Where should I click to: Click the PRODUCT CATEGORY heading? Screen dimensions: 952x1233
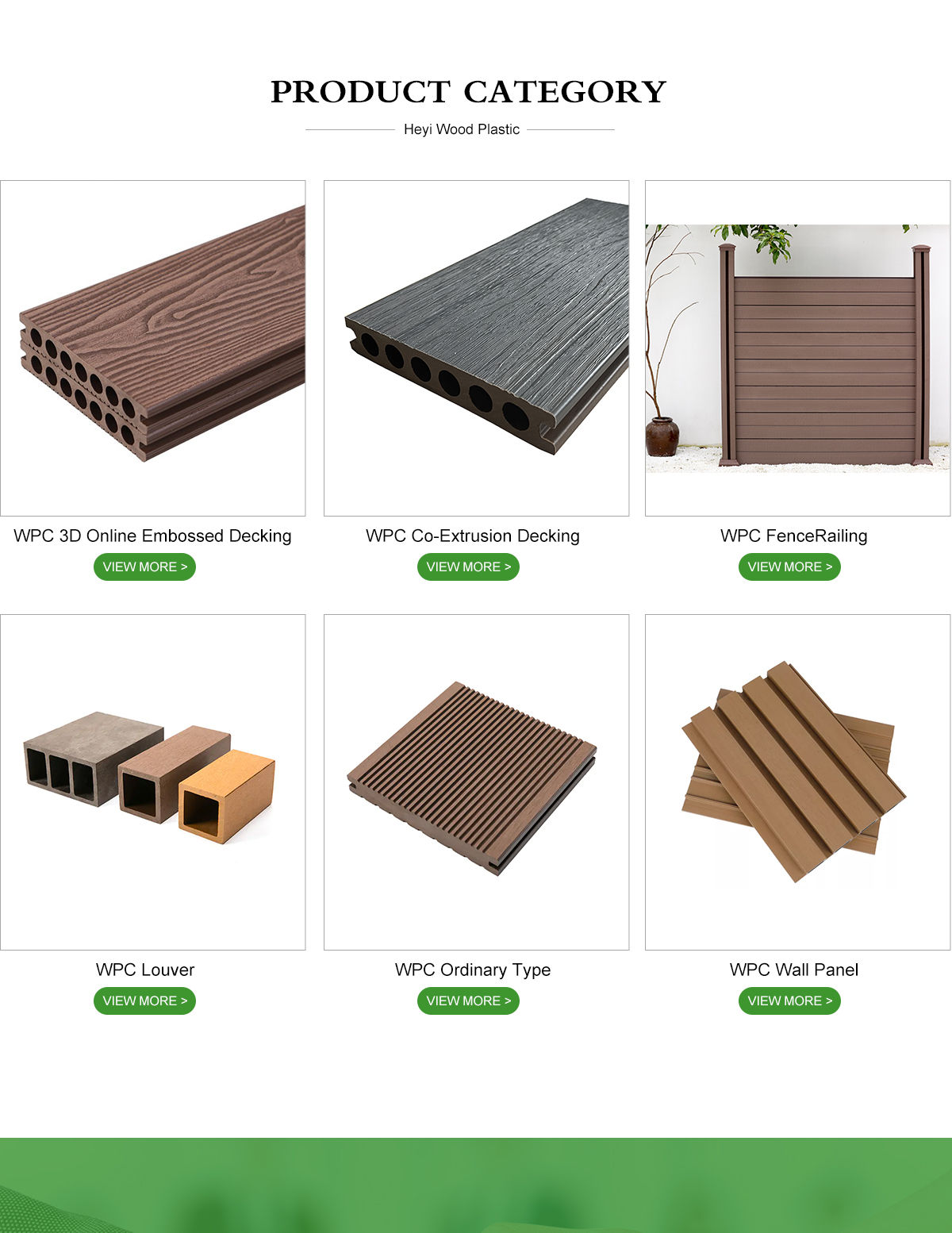pyautogui.click(x=468, y=92)
